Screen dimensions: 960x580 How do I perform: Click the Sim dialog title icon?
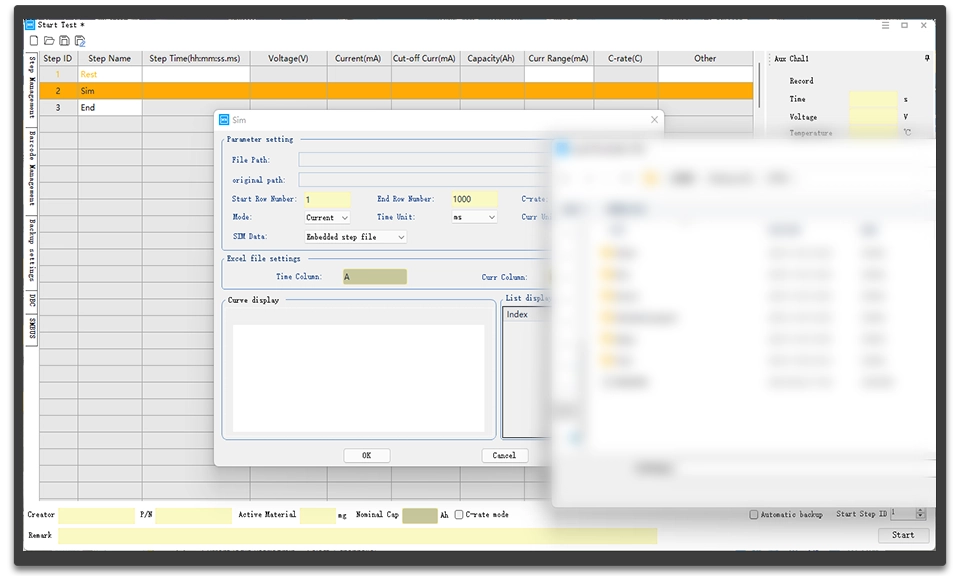(224, 119)
